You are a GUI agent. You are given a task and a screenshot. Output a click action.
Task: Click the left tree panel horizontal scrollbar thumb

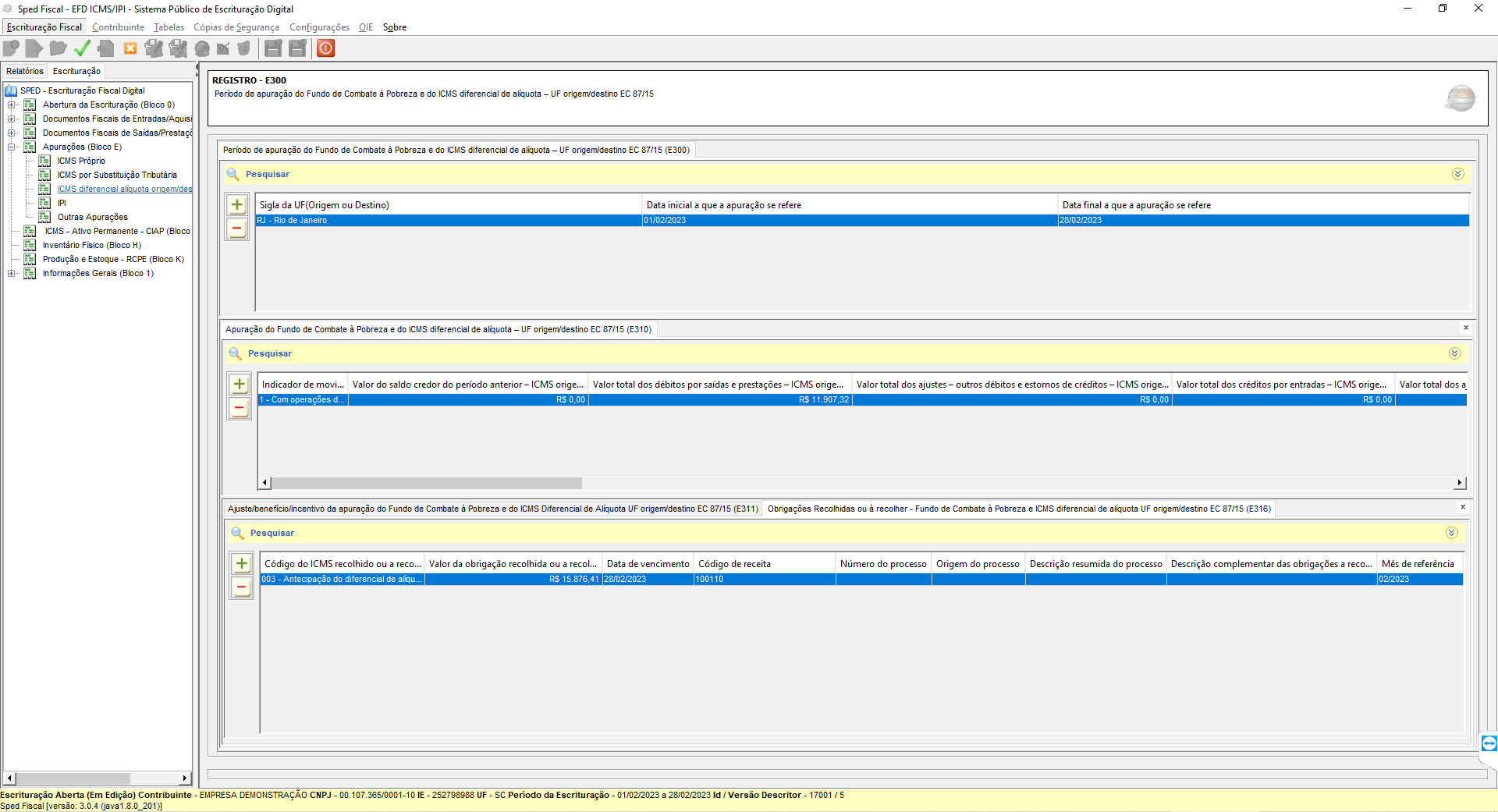[x=73, y=778]
